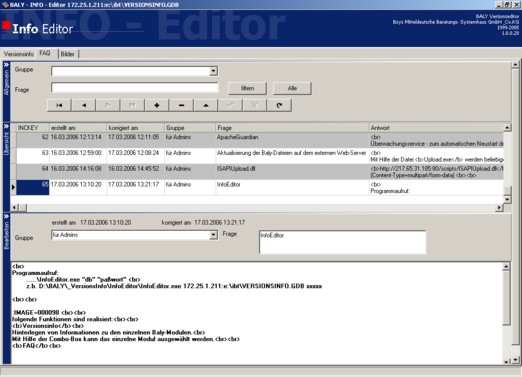Screen dimensions: 522x378
Task: Click the filtern button
Action: click(247, 88)
